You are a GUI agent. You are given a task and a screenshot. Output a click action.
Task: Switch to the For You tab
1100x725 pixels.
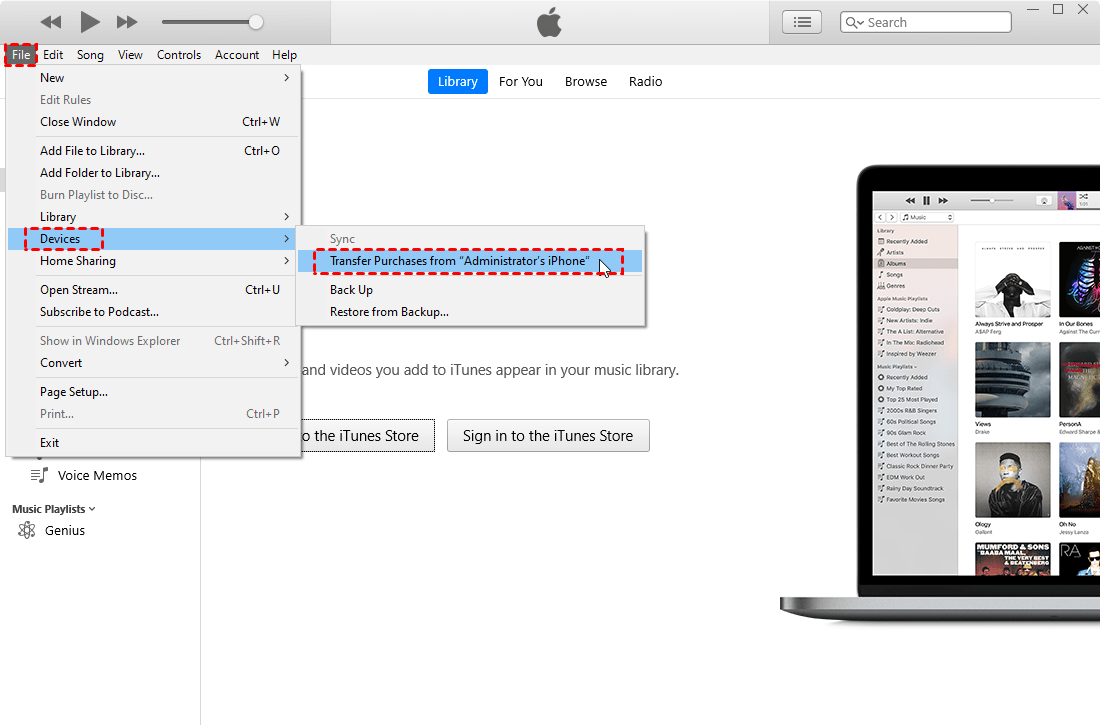tap(521, 81)
